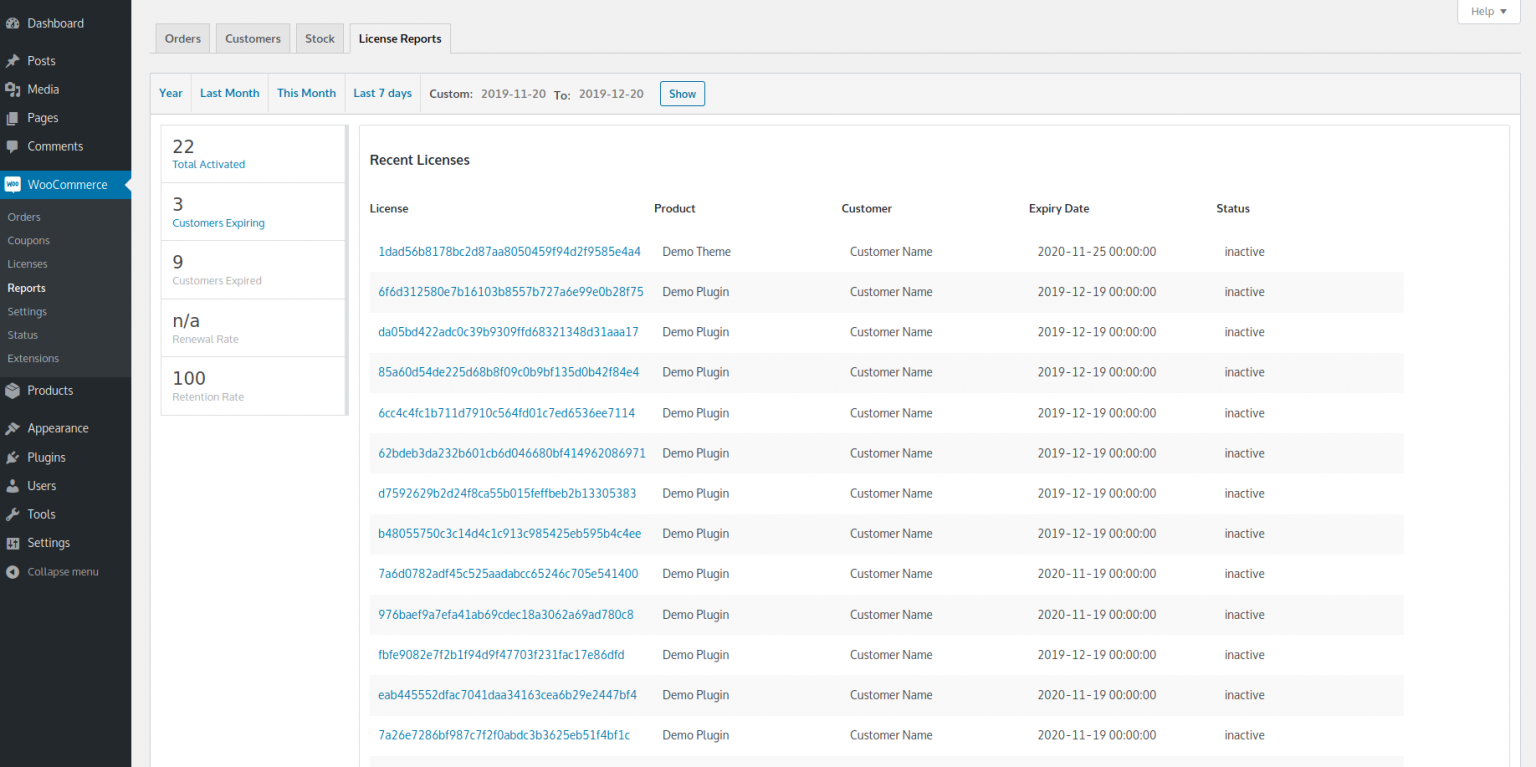Click the Plugins plug icon
Viewport: 1536px width, 767px height.
(x=12, y=457)
